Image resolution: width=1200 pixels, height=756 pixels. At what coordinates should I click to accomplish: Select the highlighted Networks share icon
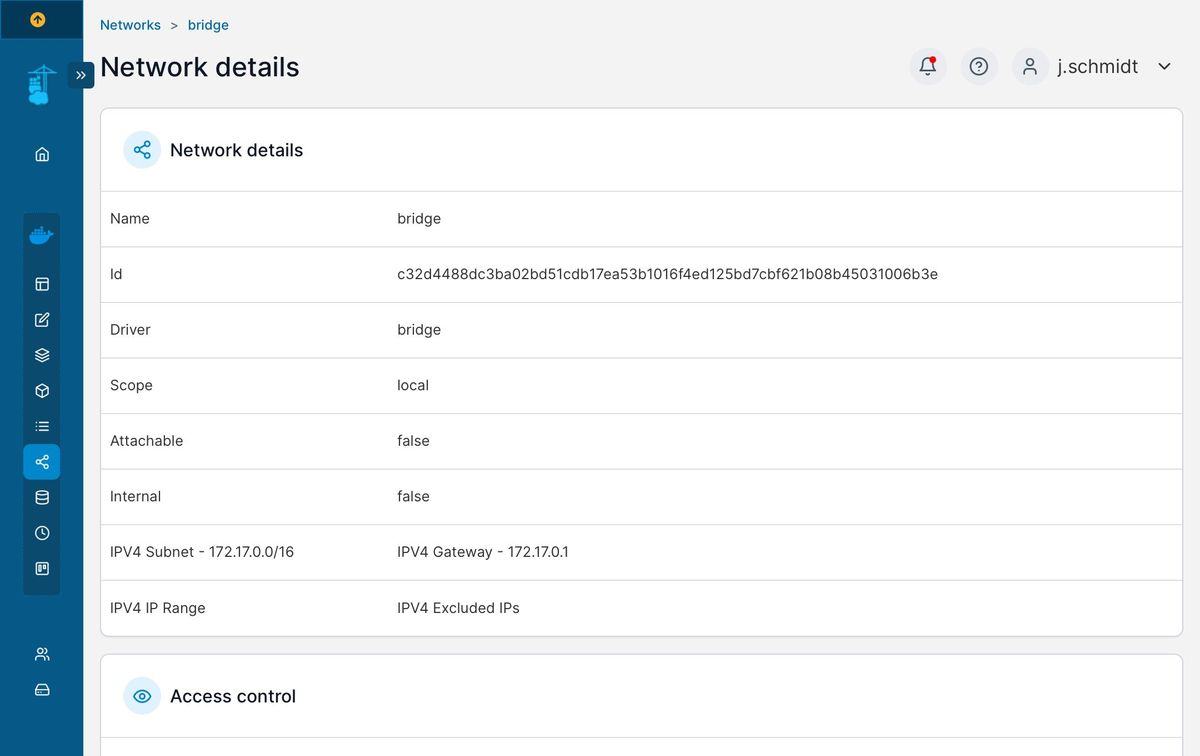(42, 462)
